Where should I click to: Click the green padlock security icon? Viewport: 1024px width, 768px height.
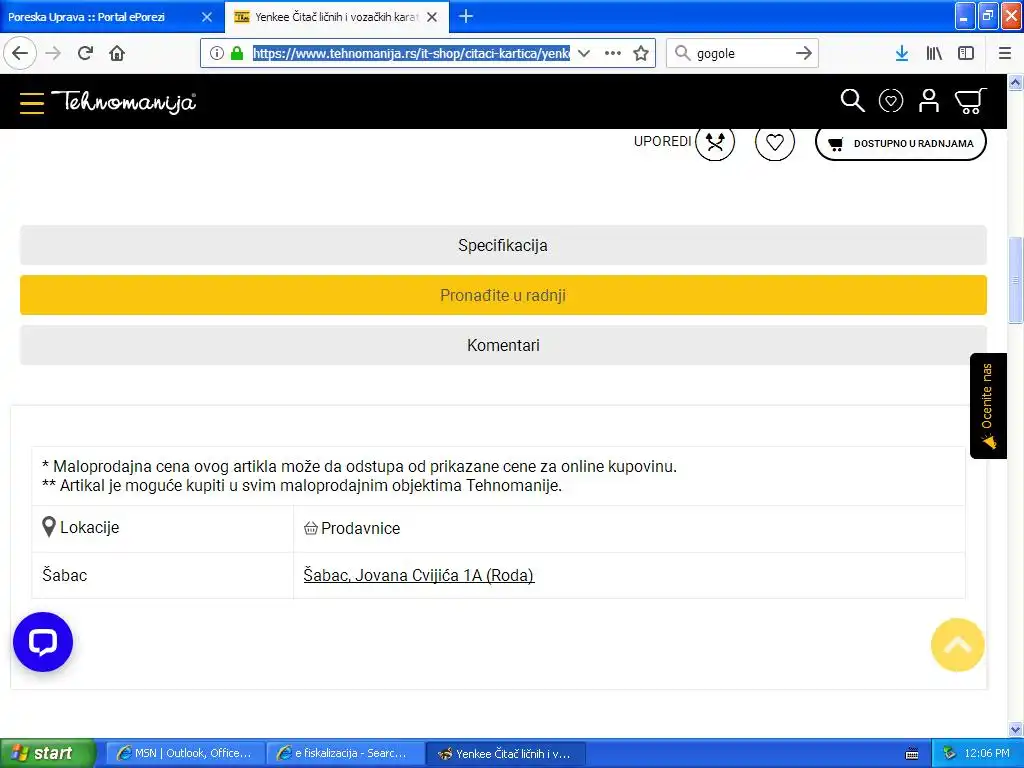click(x=237, y=53)
